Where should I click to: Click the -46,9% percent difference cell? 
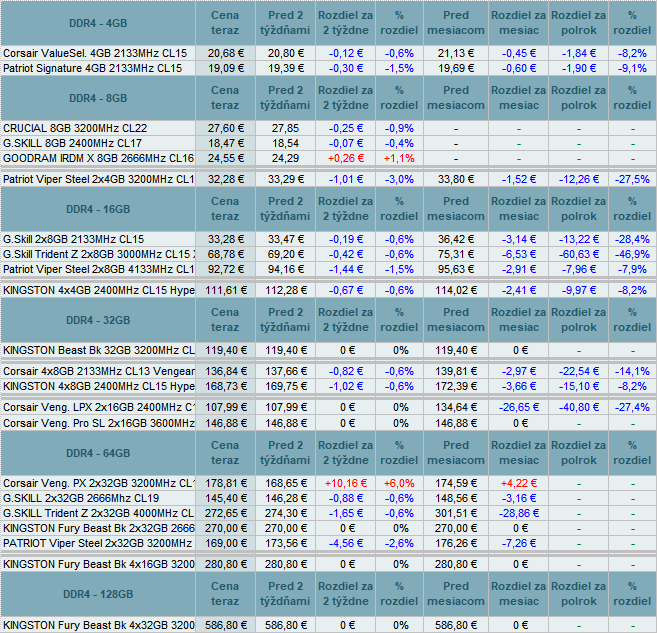pyautogui.click(x=632, y=254)
